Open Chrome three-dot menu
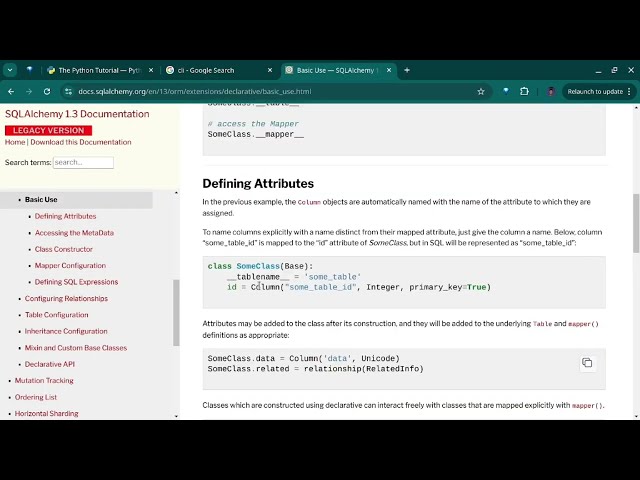640x480 pixels. tap(629, 91)
